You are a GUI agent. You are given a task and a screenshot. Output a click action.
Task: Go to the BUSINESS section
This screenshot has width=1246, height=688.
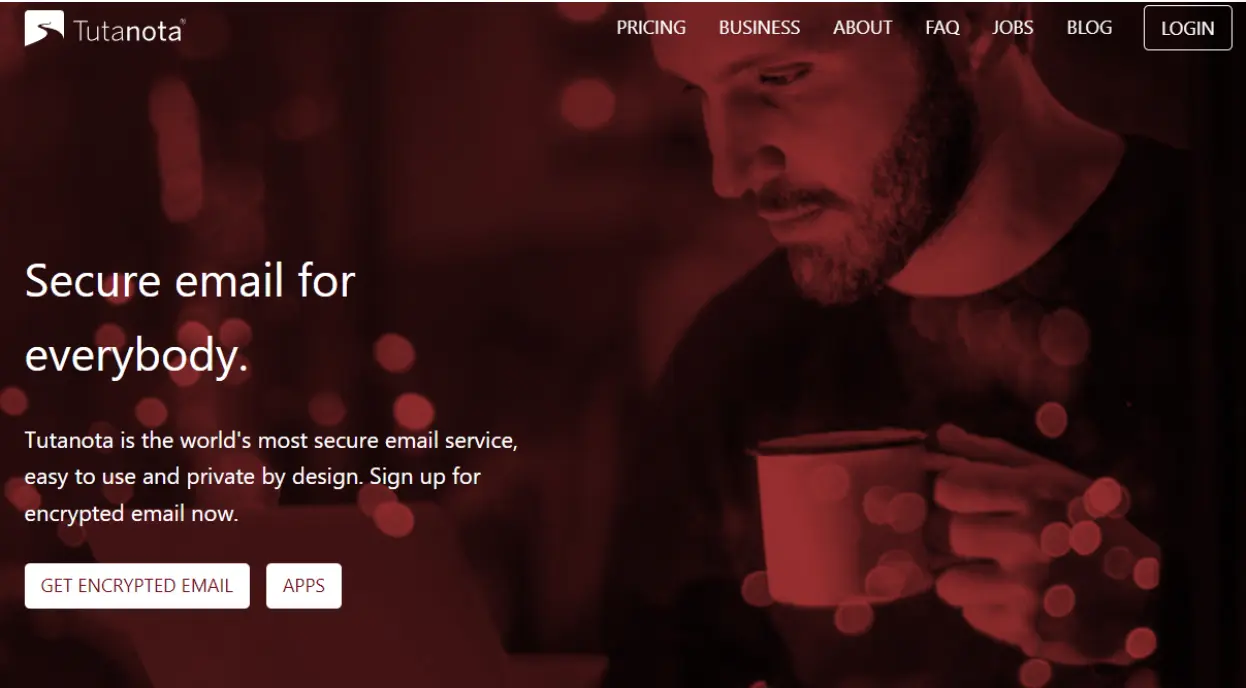tap(759, 28)
